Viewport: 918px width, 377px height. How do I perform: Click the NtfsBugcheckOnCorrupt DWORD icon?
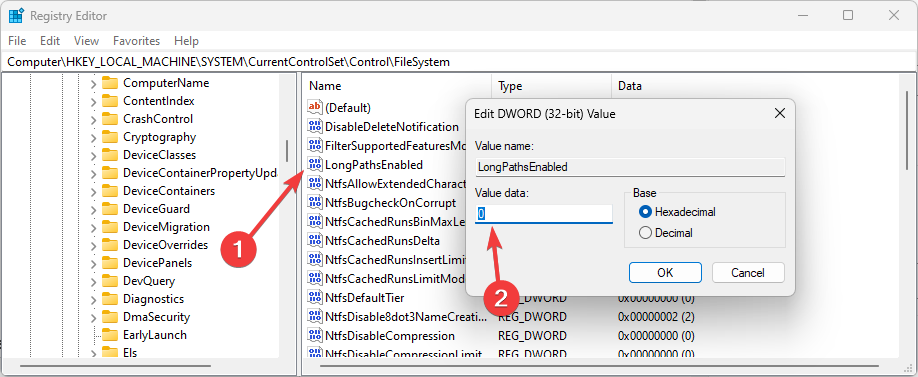pyautogui.click(x=315, y=203)
